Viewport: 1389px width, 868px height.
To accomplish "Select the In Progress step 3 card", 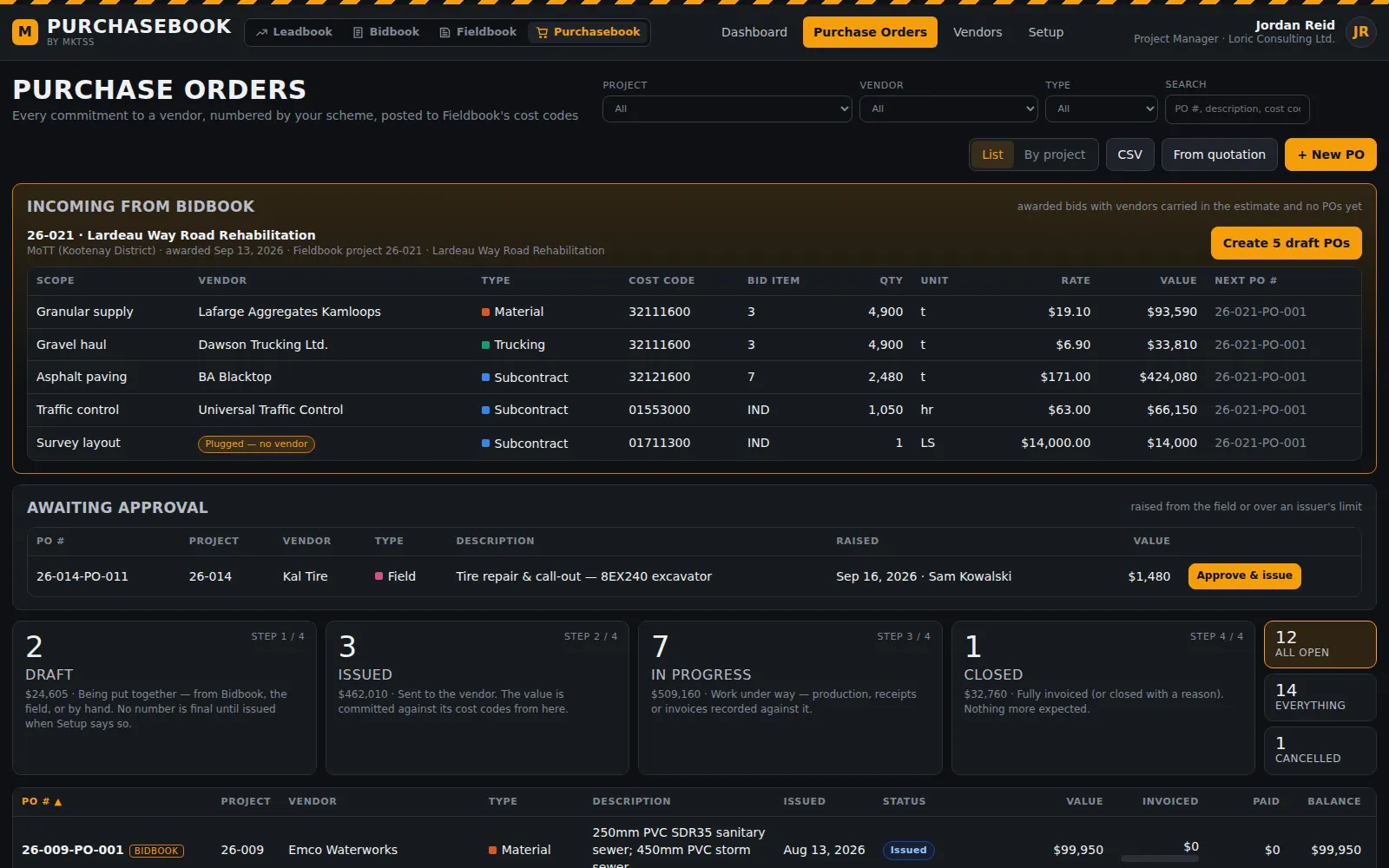I will click(790, 698).
